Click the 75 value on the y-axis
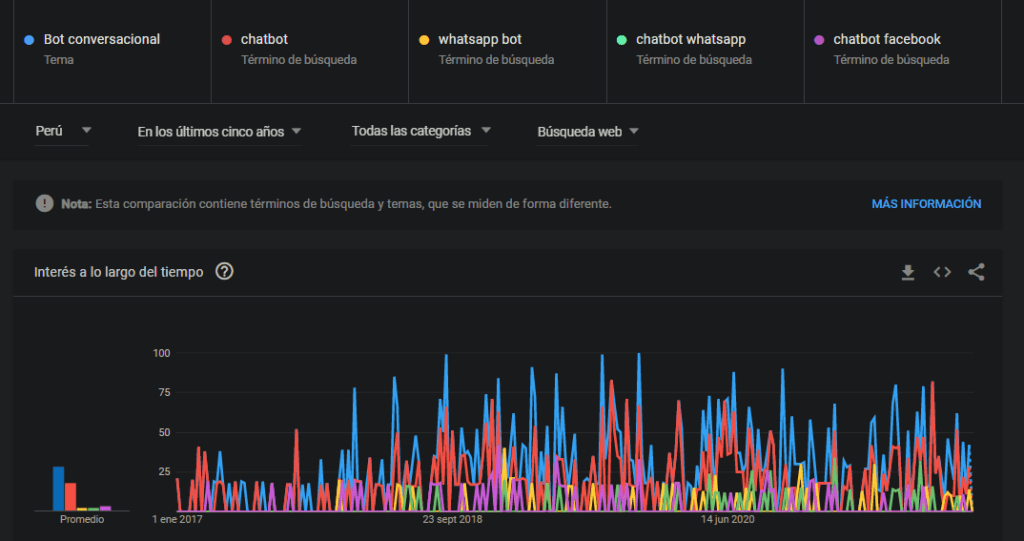 coord(164,393)
